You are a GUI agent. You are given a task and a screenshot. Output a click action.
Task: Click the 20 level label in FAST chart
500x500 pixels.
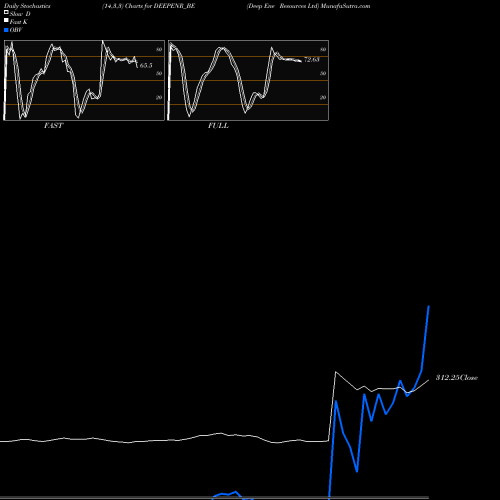click(159, 97)
